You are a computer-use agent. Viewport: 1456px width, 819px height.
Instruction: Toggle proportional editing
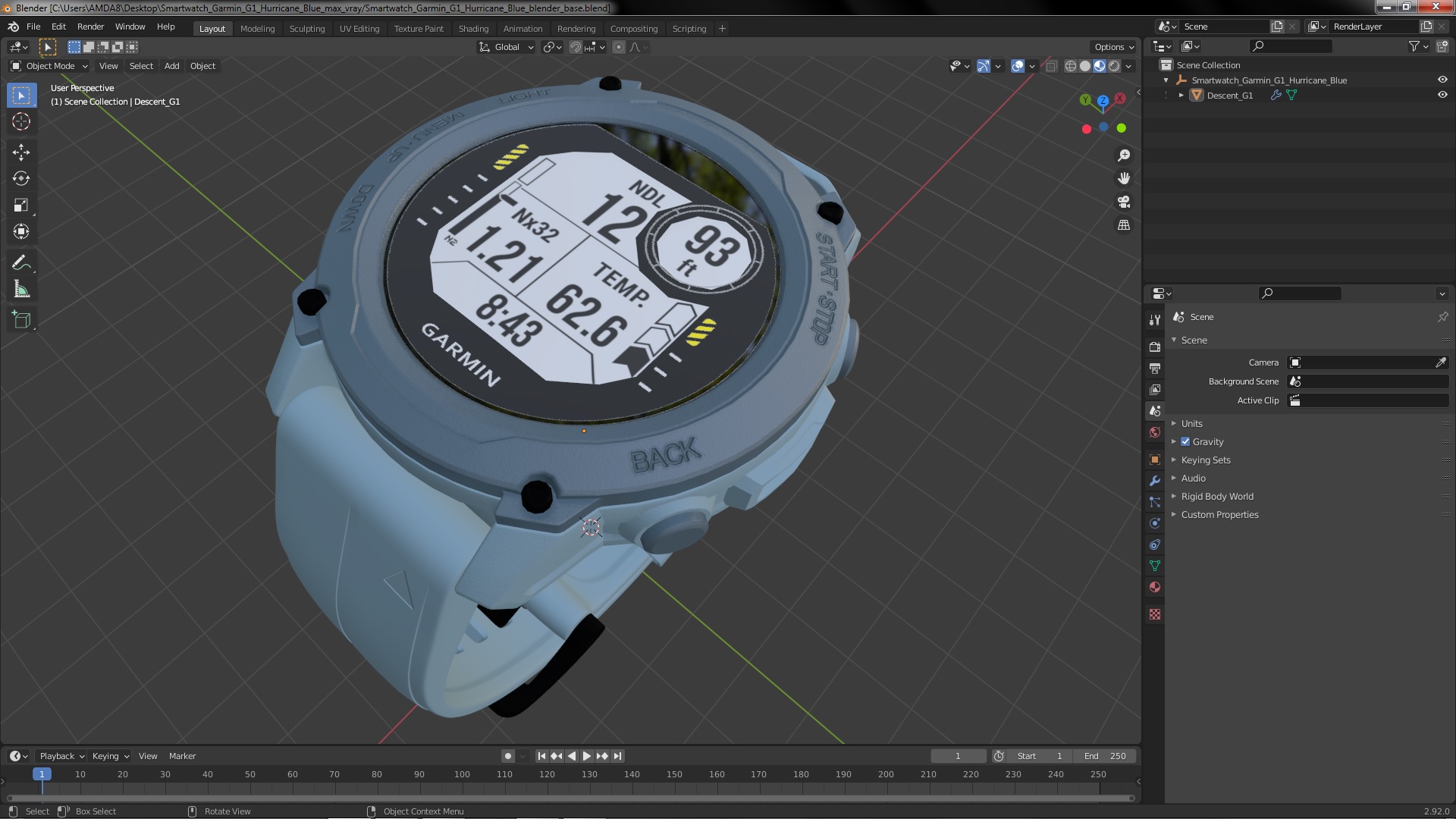click(619, 47)
